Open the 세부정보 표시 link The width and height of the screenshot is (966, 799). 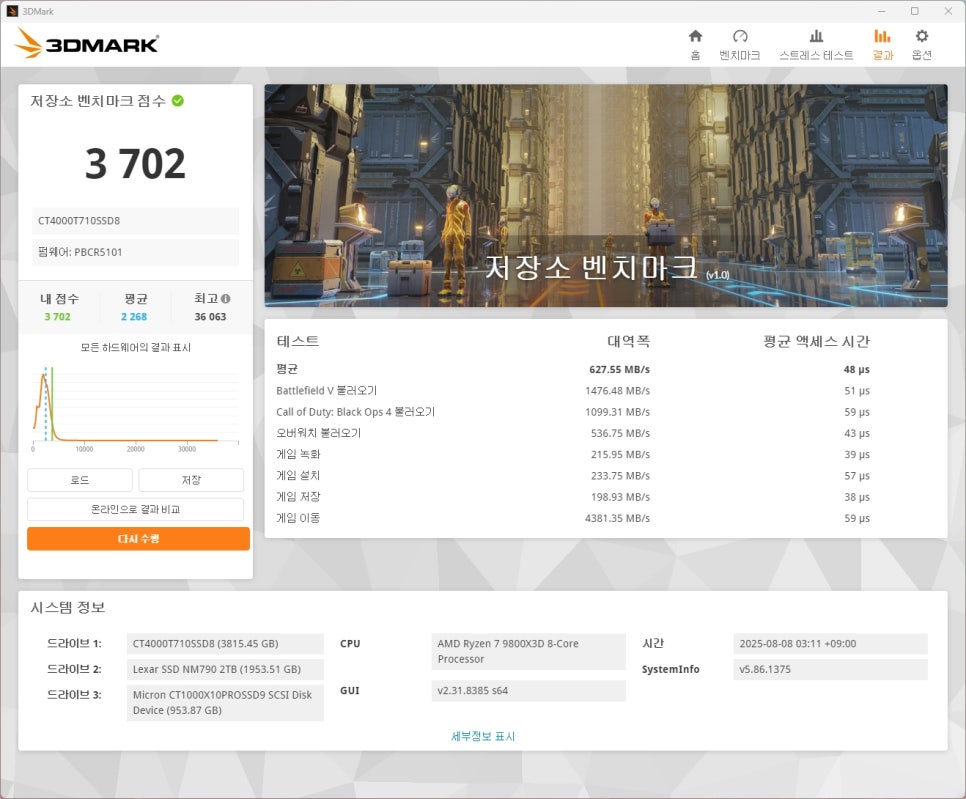pyautogui.click(x=483, y=736)
